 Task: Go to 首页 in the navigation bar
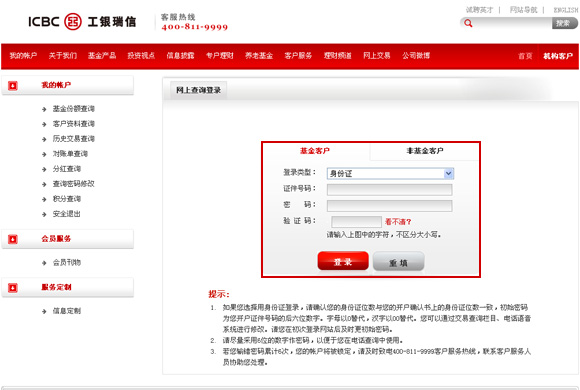click(x=525, y=56)
